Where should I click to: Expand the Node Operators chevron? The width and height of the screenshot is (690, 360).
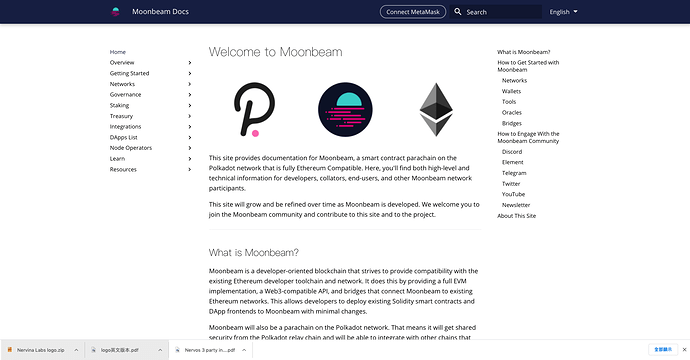[x=190, y=148]
